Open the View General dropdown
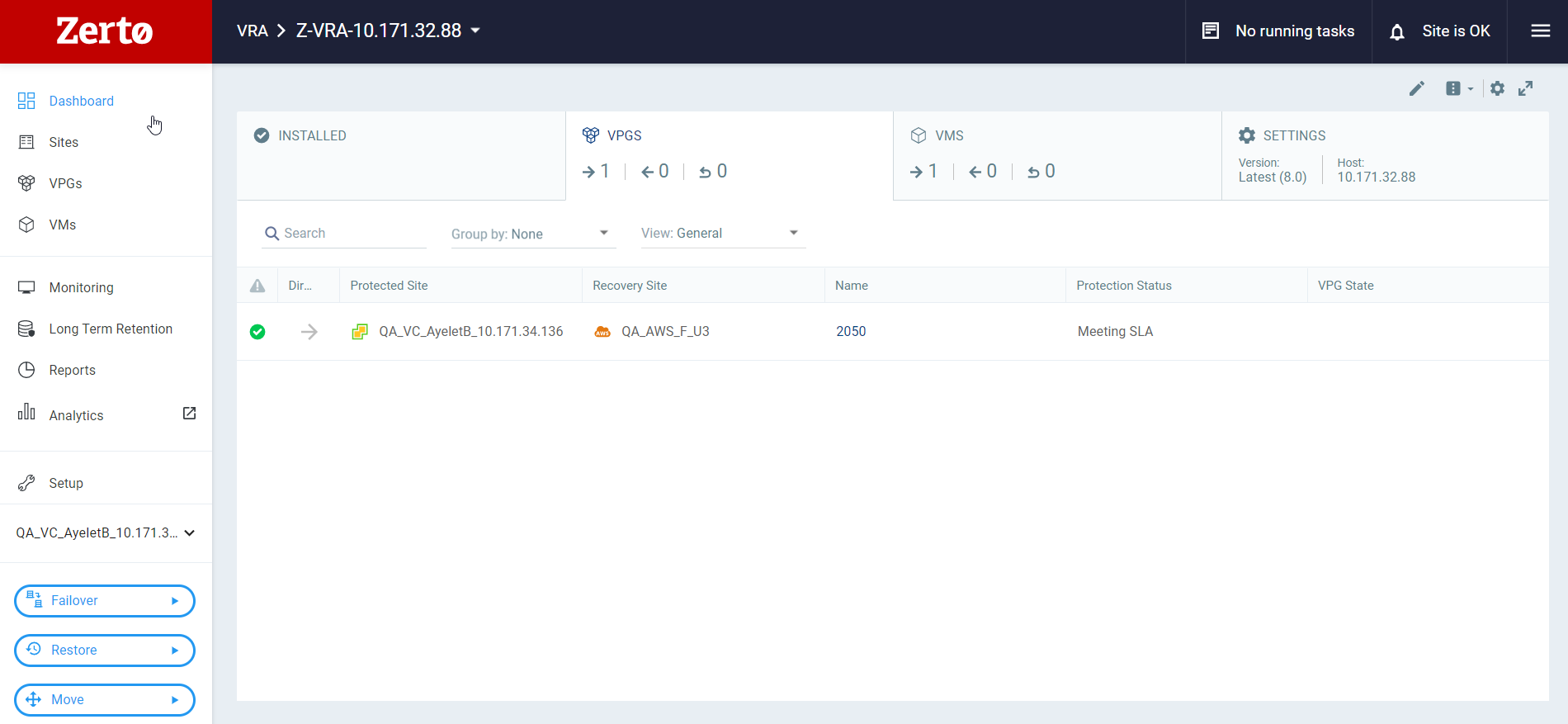This screenshot has height=724, width=1568. (723, 234)
